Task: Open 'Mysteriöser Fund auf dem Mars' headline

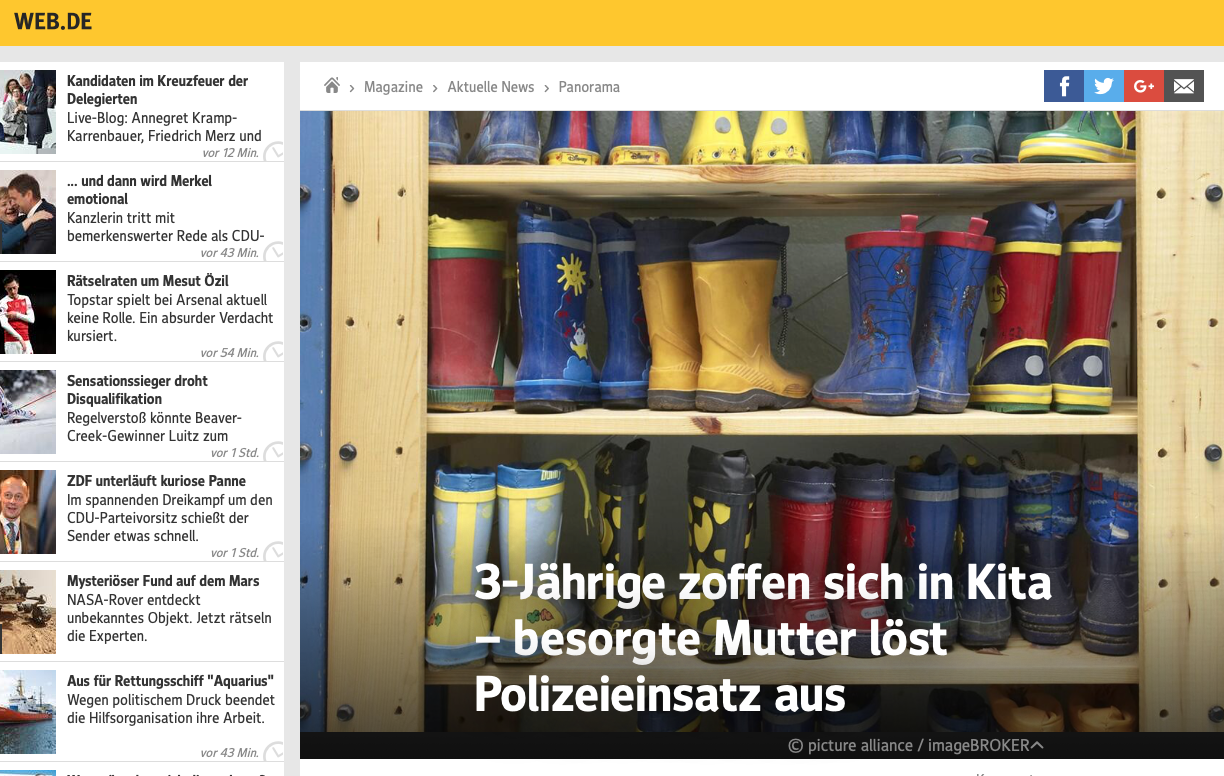Action: (x=163, y=581)
